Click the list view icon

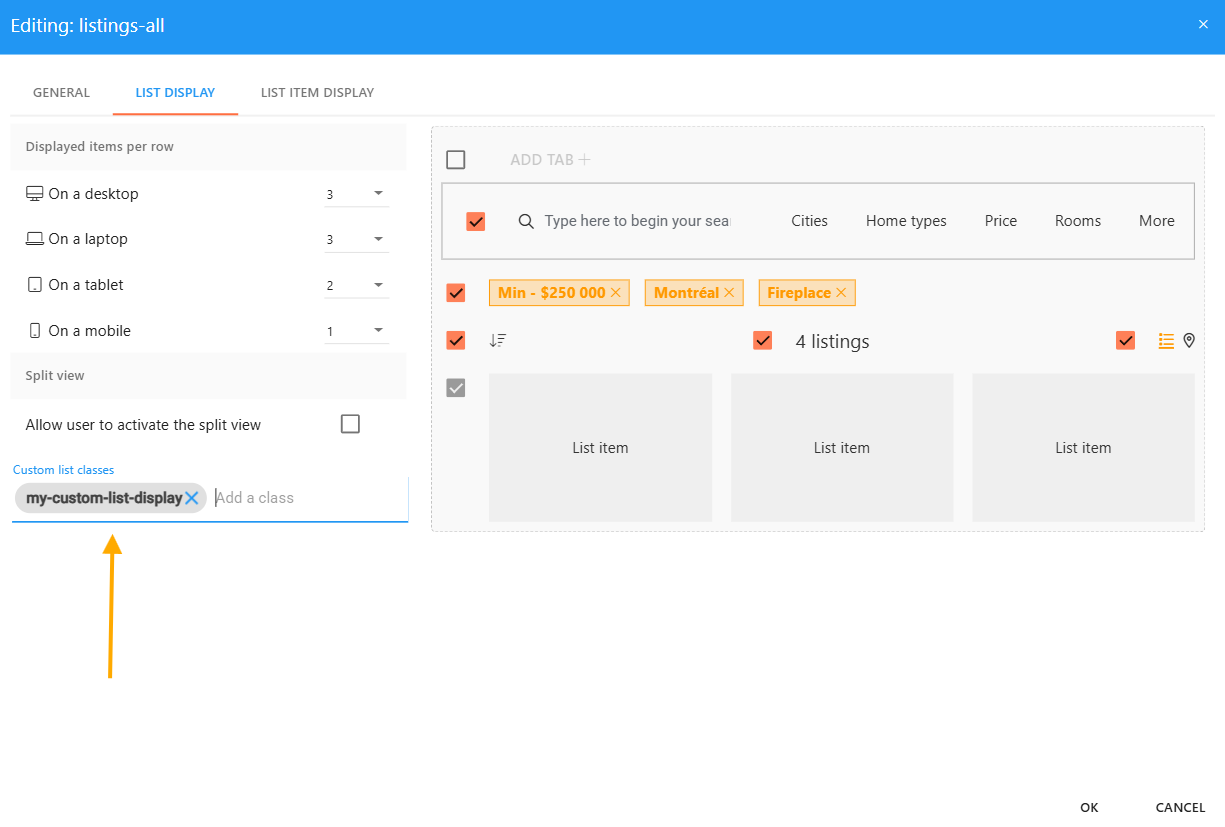1166,341
